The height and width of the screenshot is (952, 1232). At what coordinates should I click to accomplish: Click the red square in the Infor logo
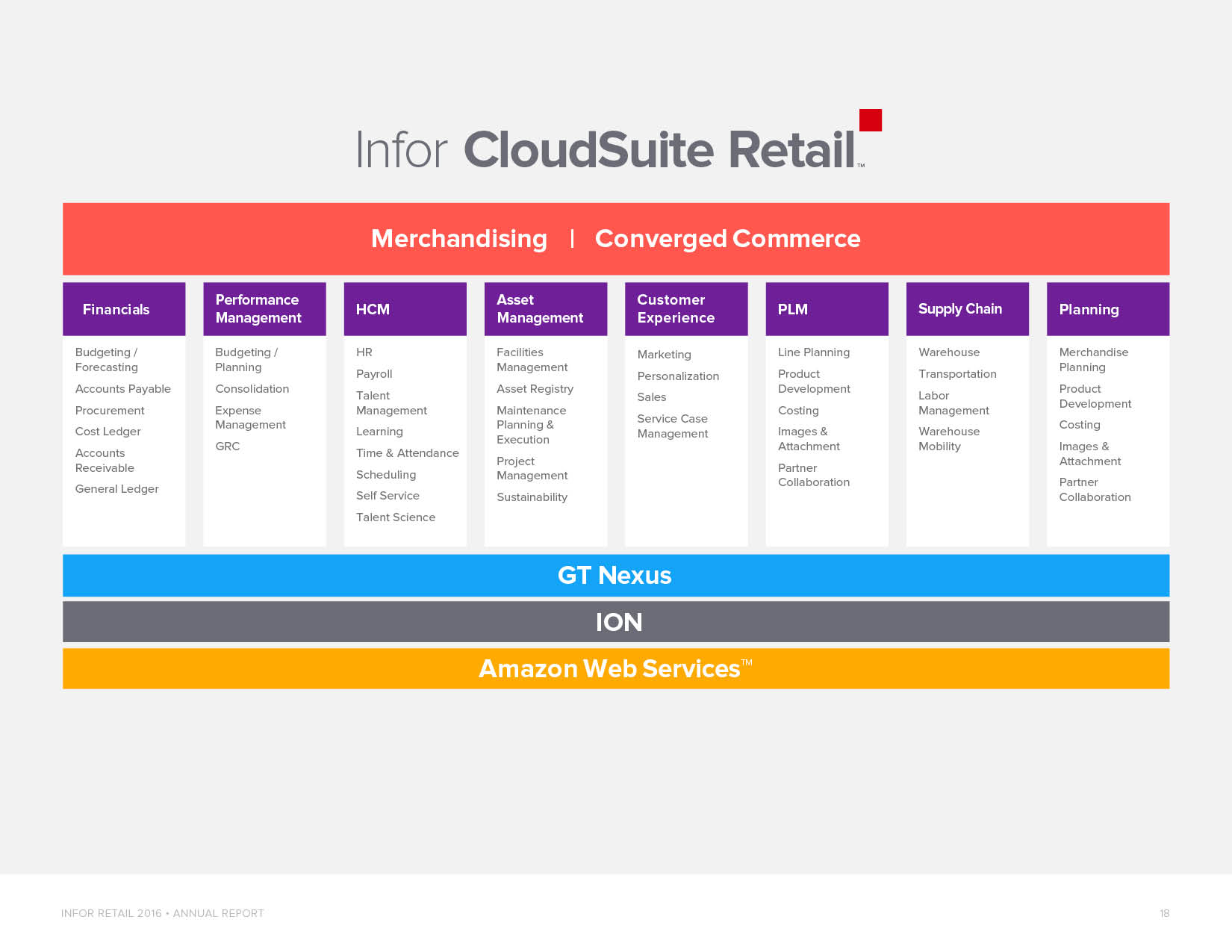871,120
